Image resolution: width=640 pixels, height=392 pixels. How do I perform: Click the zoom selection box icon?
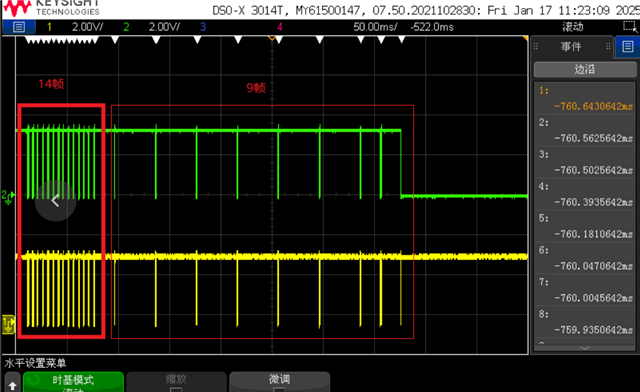coord(630,27)
